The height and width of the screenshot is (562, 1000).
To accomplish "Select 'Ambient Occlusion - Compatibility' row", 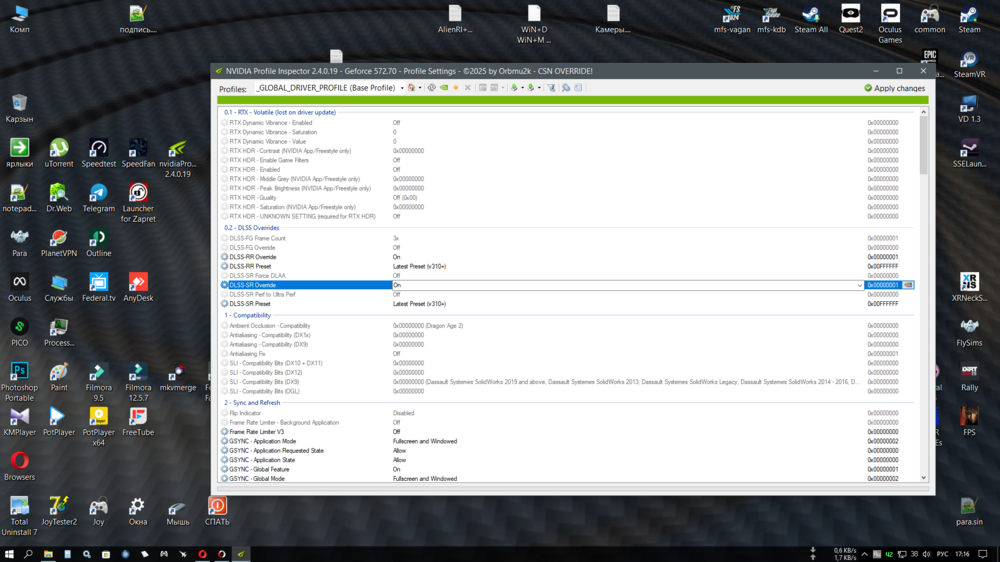I will [x=568, y=325].
